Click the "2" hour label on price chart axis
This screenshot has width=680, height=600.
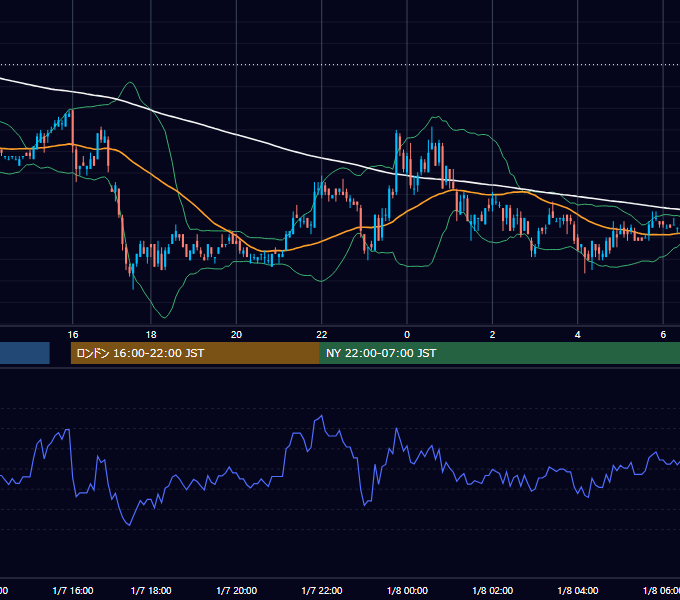coord(492,335)
